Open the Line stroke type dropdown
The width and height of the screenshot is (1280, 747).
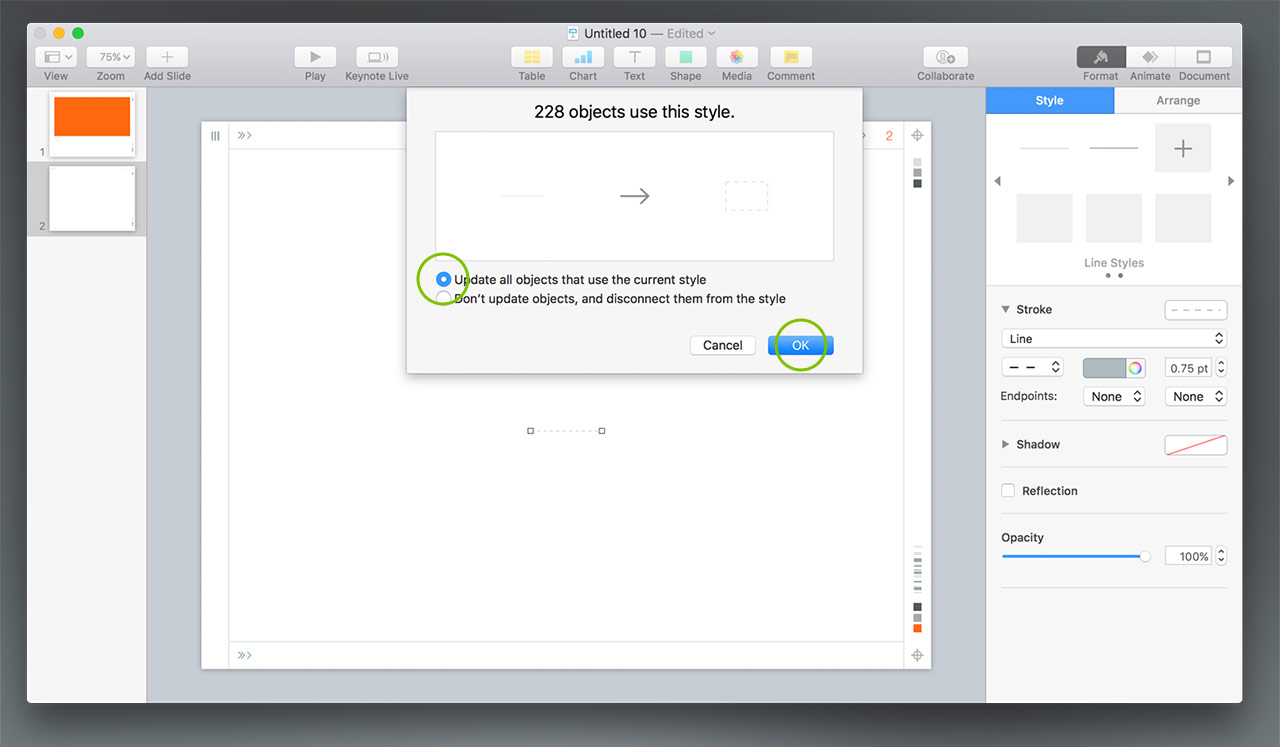[1113, 339]
